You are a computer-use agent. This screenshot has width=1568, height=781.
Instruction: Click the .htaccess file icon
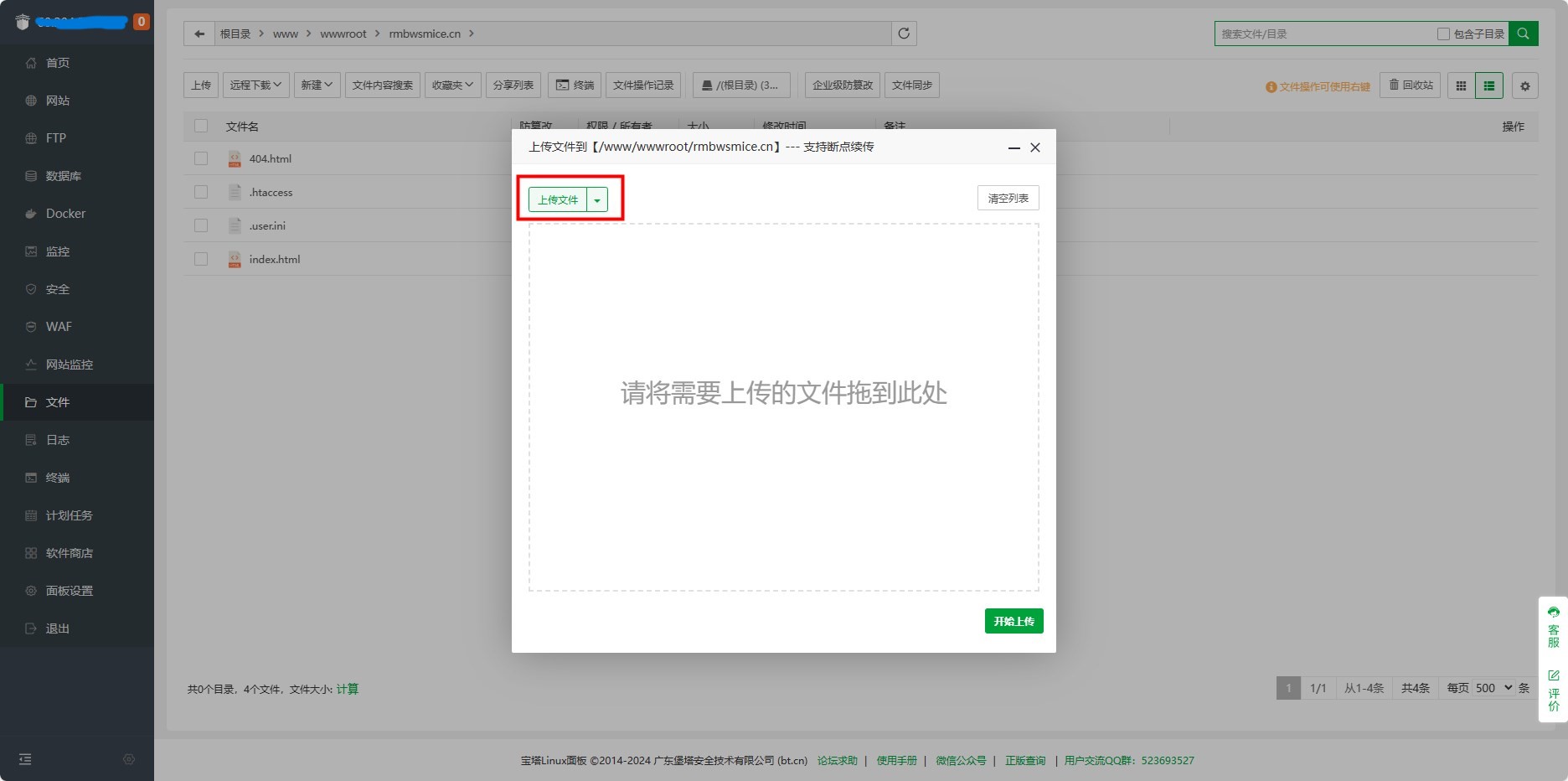tap(235, 192)
